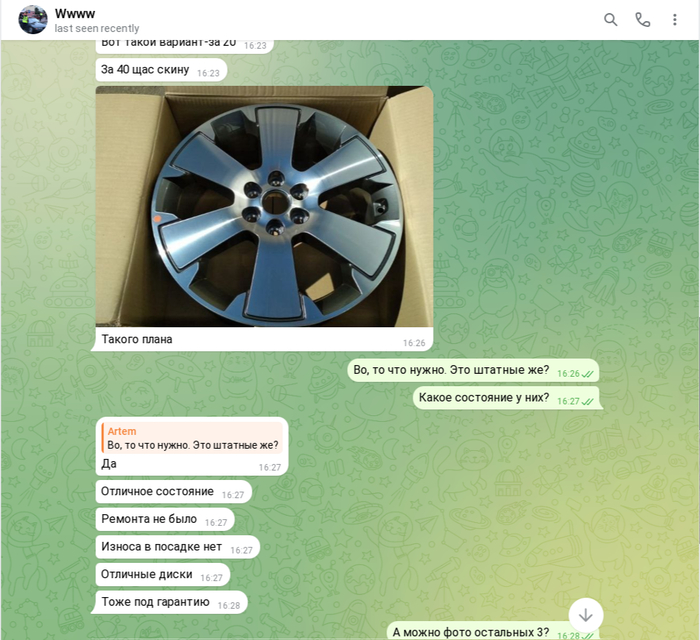
Task: Click the chat name Wwww in header
Action: pyautogui.click(x=75, y=13)
